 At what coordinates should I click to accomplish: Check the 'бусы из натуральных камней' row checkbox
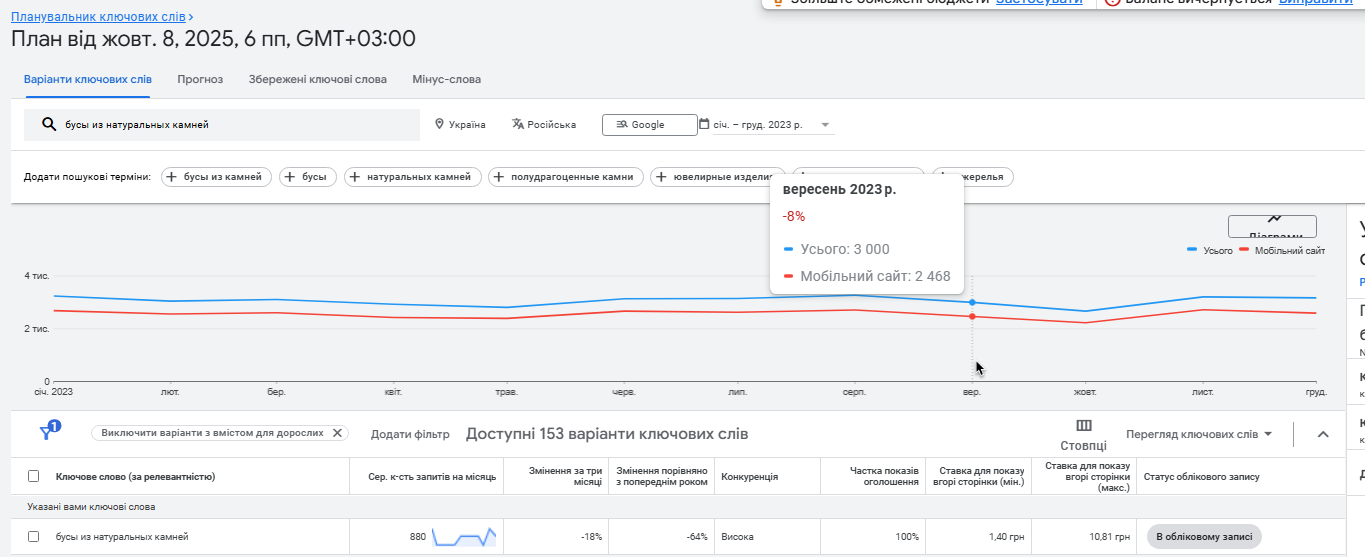coord(34,537)
